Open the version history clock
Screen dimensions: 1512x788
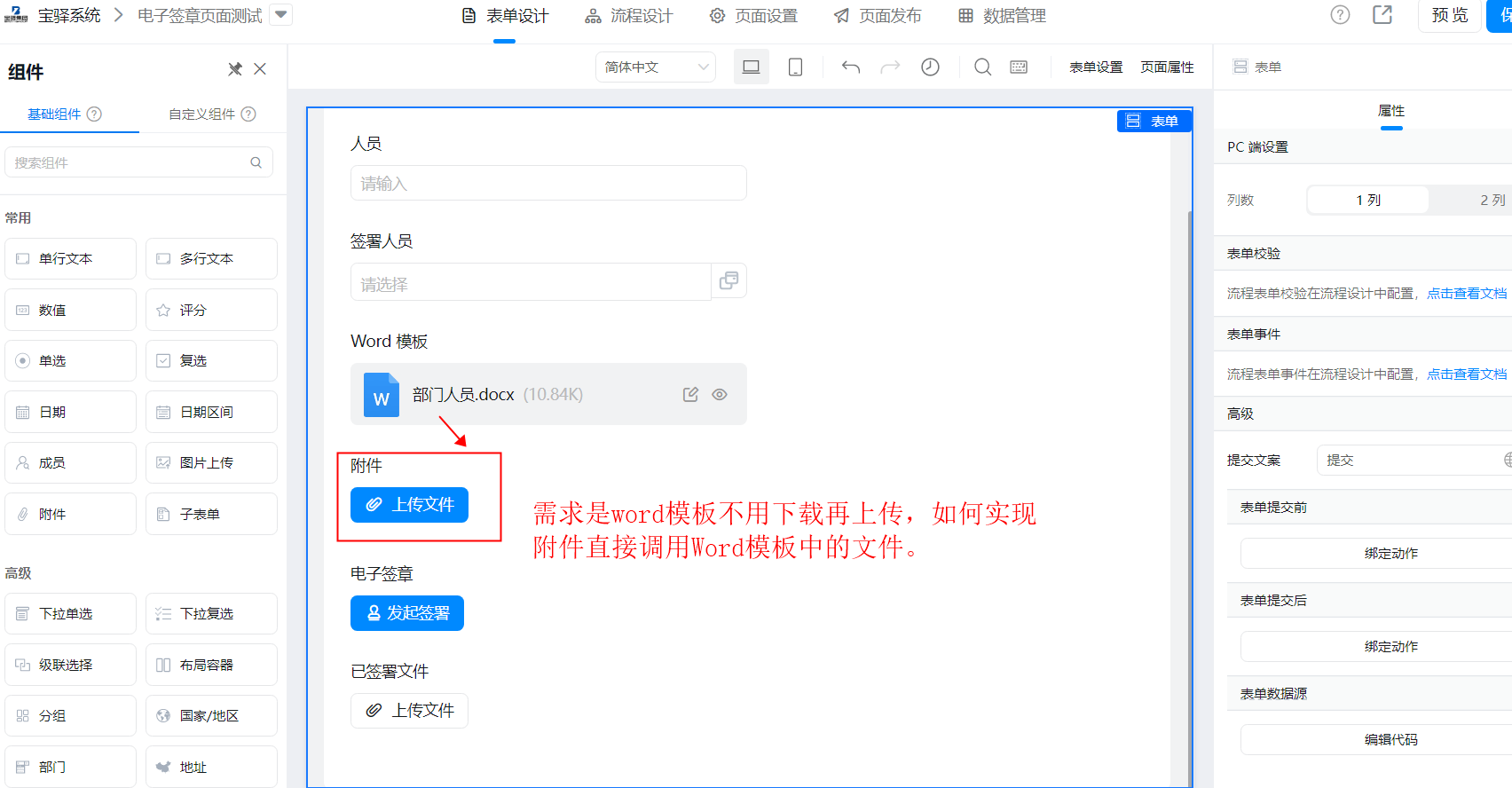click(x=930, y=67)
